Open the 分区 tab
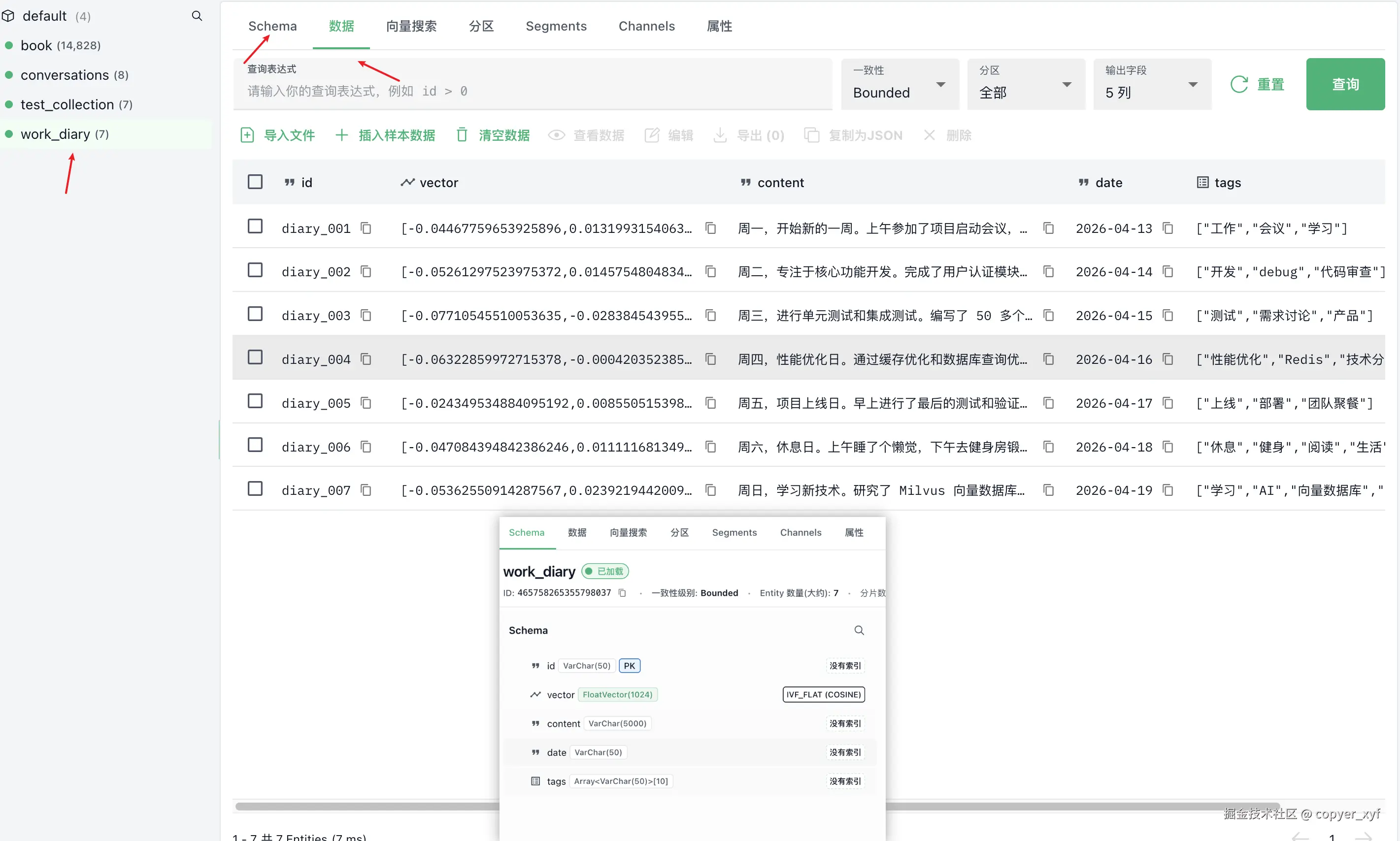 (481, 26)
